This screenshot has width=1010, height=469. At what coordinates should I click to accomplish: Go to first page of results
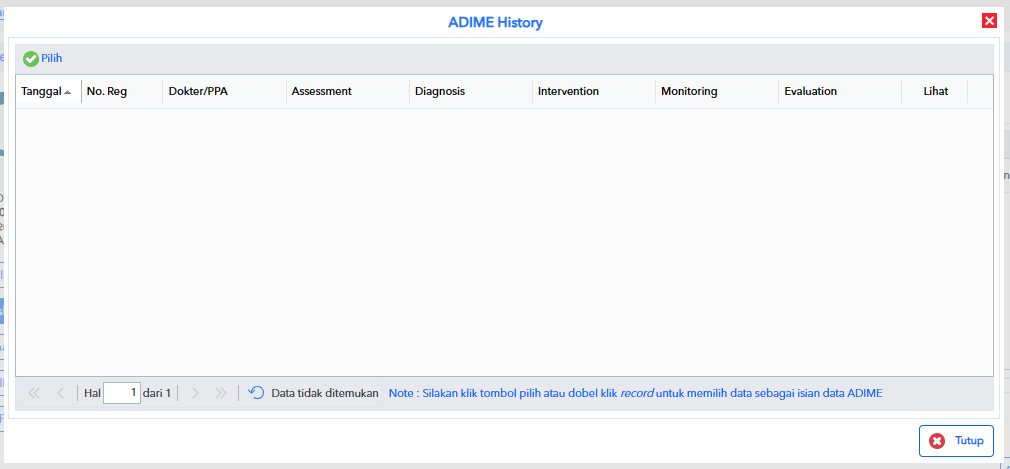tap(34, 393)
